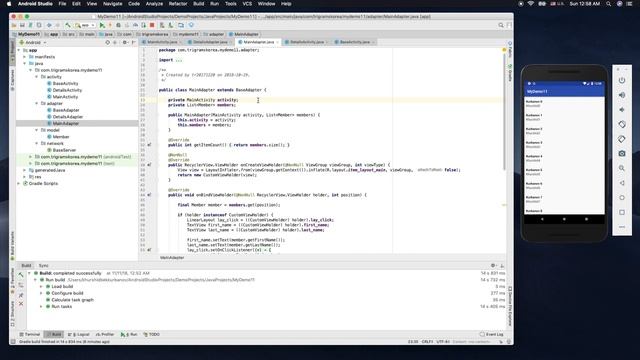Open the app run configuration dropdown
The width and height of the screenshot is (640, 360).
pyautogui.click(x=85, y=25)
